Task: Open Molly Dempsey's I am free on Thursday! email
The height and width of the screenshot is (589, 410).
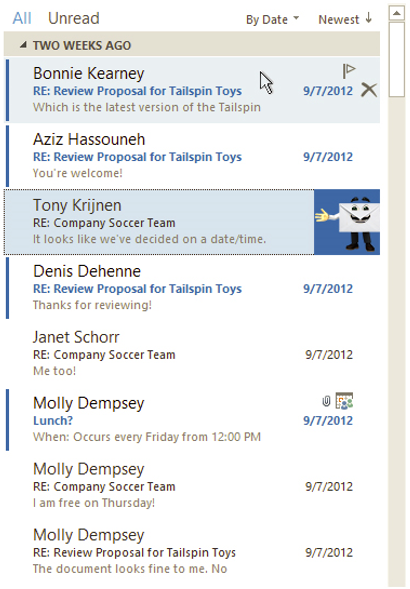Action: (193, 486)
